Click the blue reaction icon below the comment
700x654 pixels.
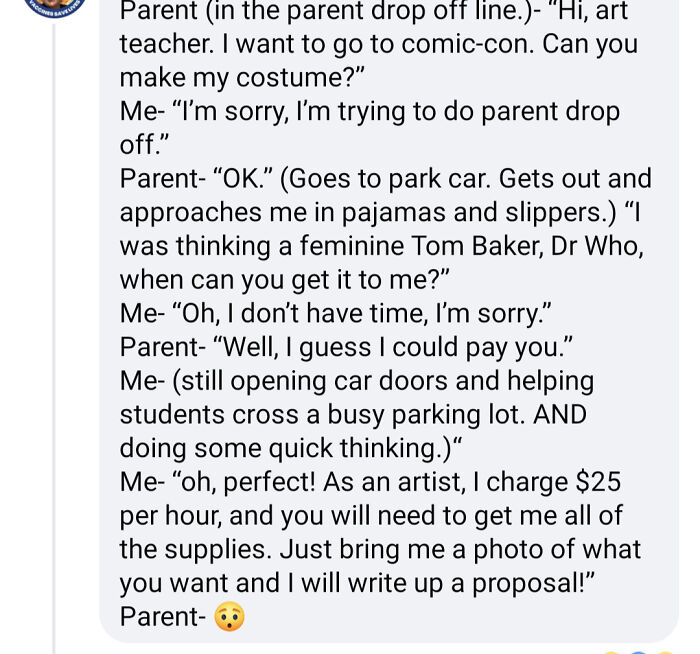[637, 649]
